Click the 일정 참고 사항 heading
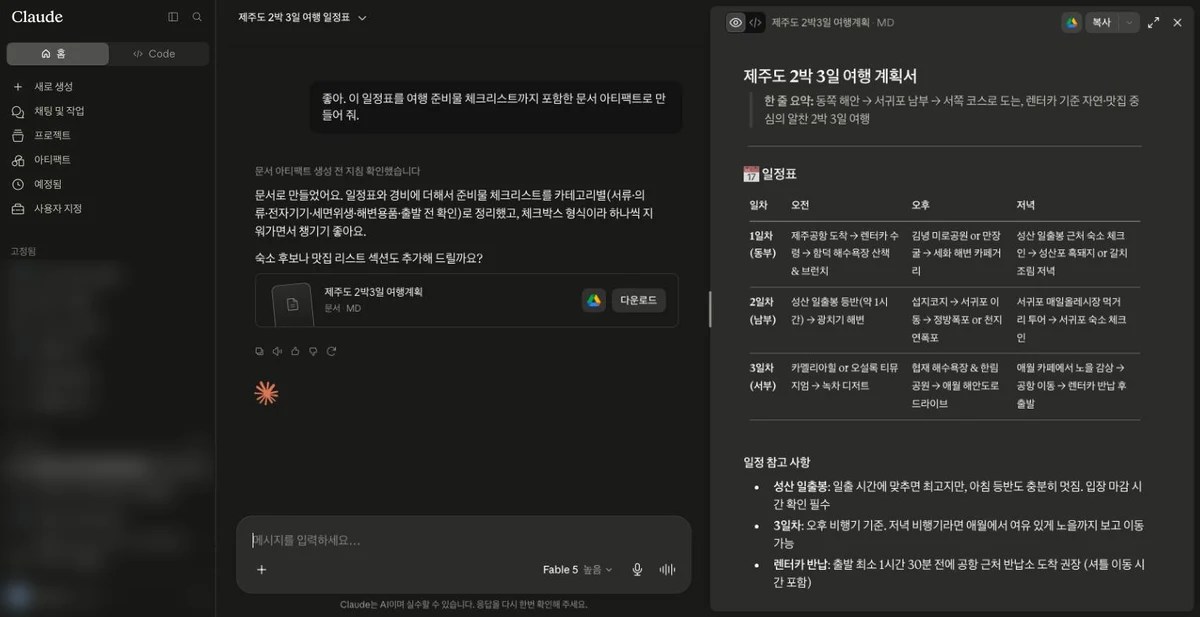The height and width of the screenshot is (617, 1200). tap(777, 462)
